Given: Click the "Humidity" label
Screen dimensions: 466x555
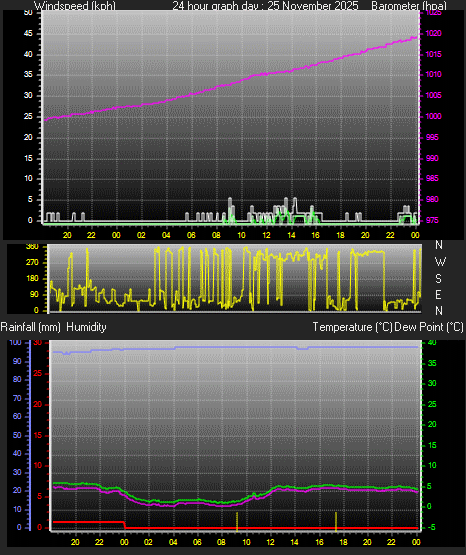Looking at the screenshot, I should click(x=86, y=327).
